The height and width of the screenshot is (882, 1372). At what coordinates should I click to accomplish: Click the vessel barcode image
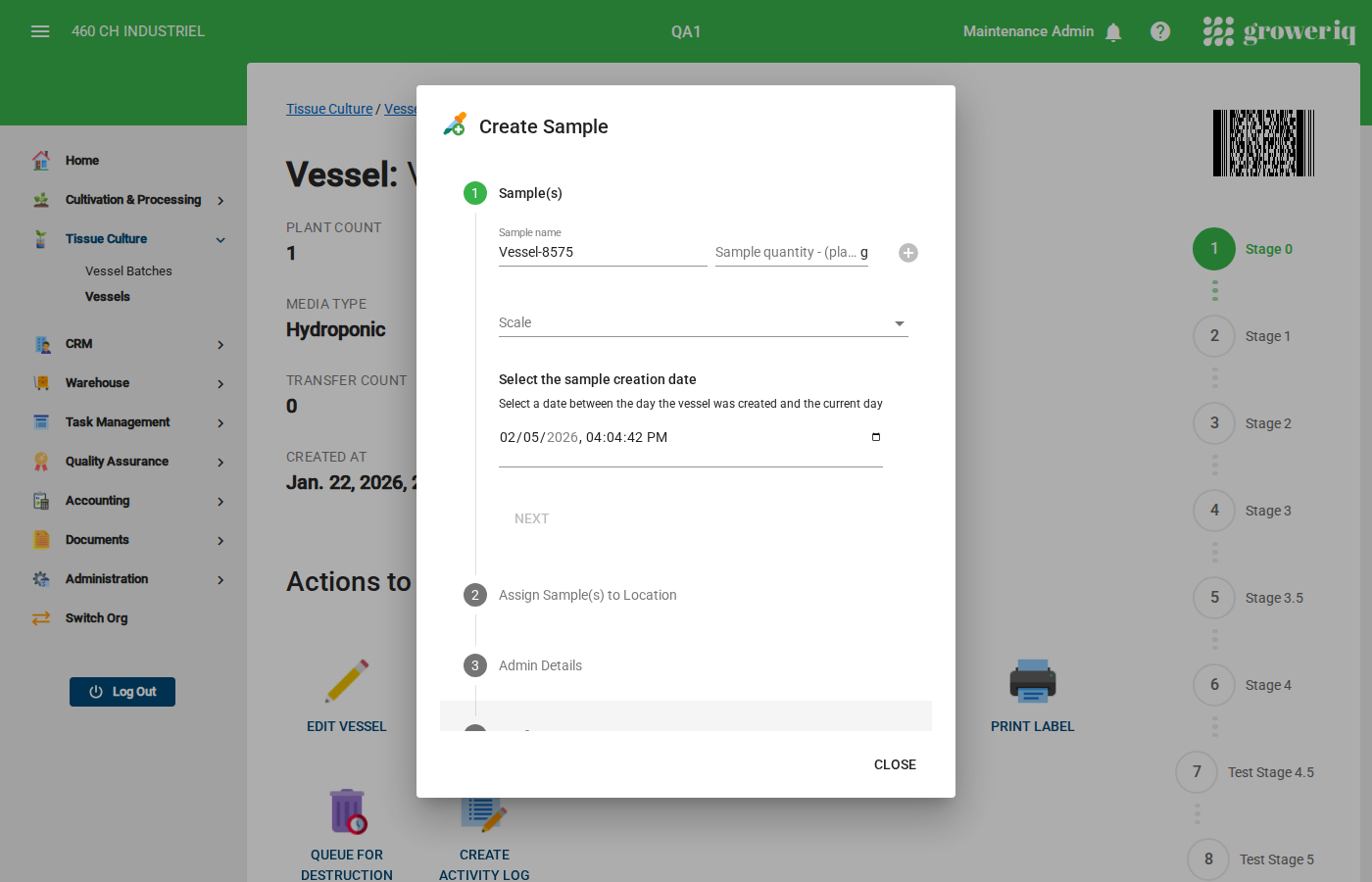(1263, 143)
